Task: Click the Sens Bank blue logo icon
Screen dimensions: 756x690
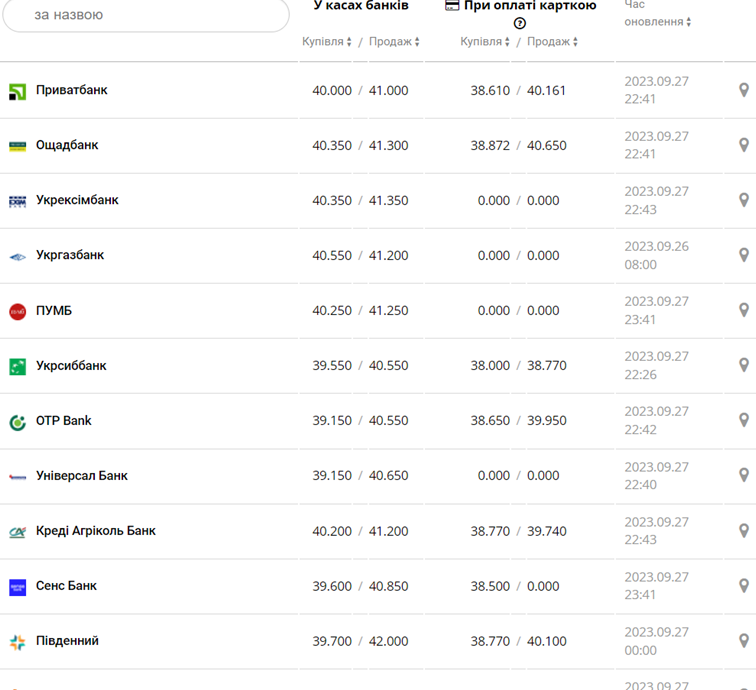Action: point(17,587)
